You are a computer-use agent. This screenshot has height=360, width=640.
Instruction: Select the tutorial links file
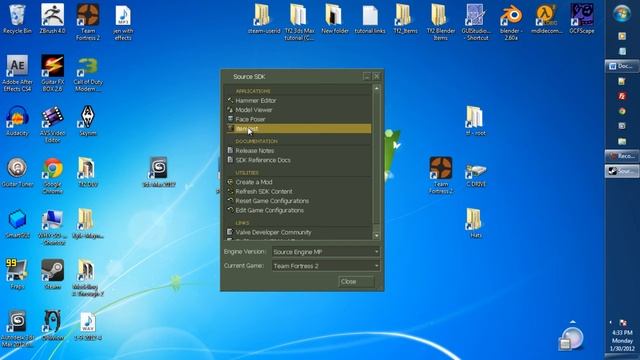tap(370, 20)
